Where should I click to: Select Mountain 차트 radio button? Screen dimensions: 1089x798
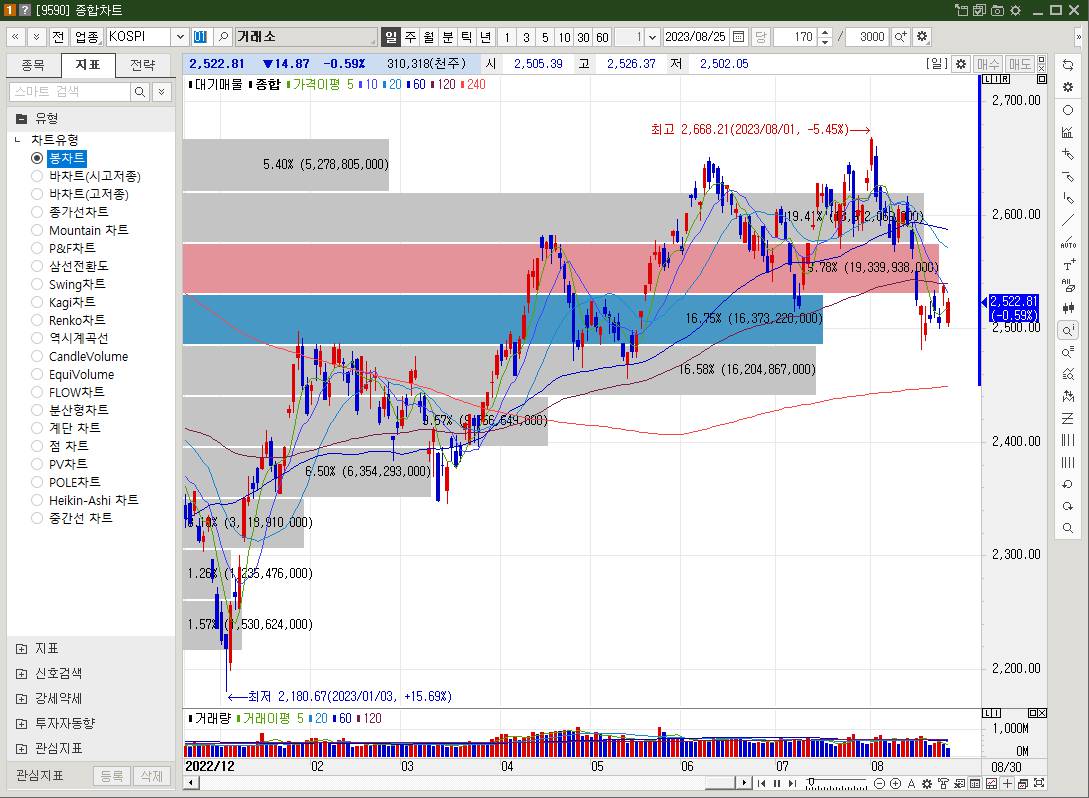point(37,230)
